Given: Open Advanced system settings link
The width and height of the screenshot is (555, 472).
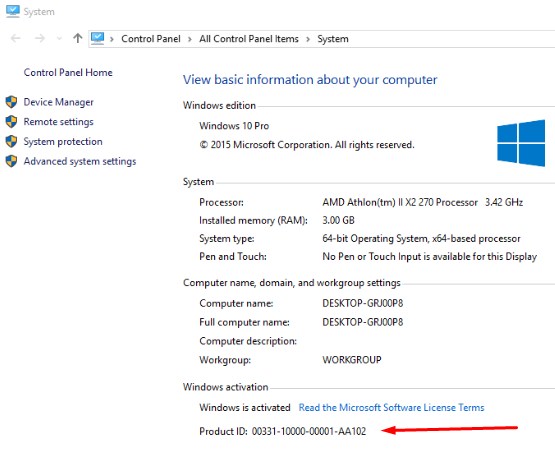Looking at the screenshot, I should click(80, 162).
